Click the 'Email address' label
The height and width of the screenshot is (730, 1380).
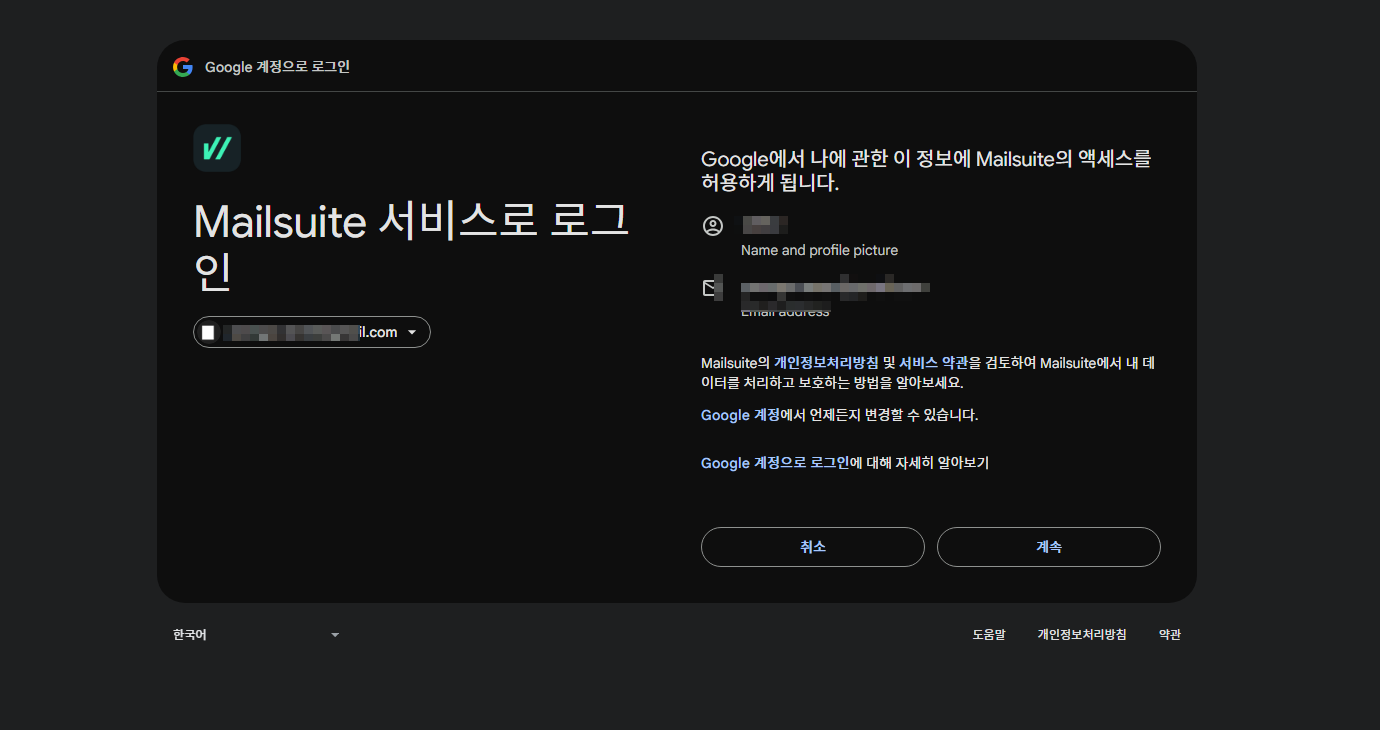(785, 312)
